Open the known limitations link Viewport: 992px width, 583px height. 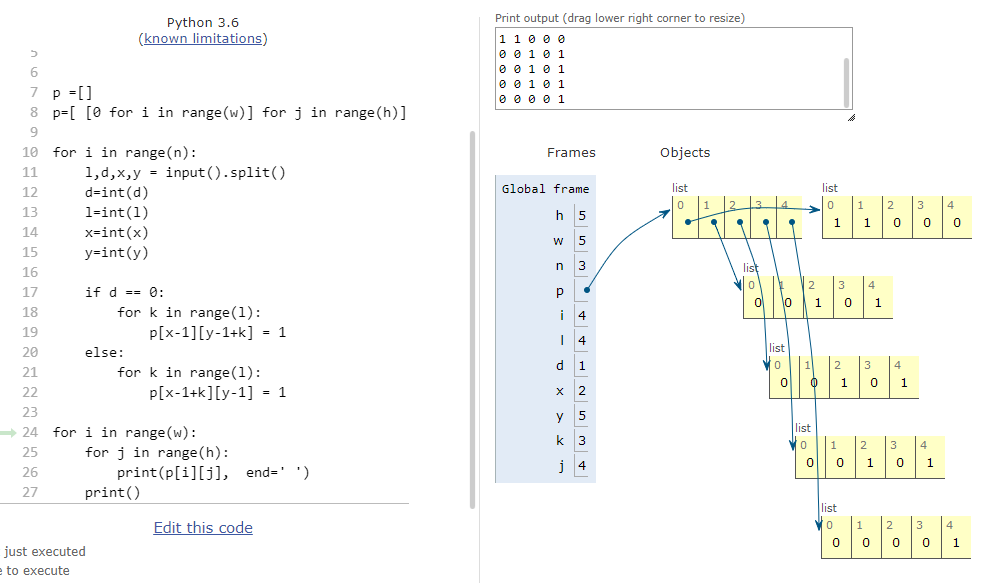click(x=202, y=39)
